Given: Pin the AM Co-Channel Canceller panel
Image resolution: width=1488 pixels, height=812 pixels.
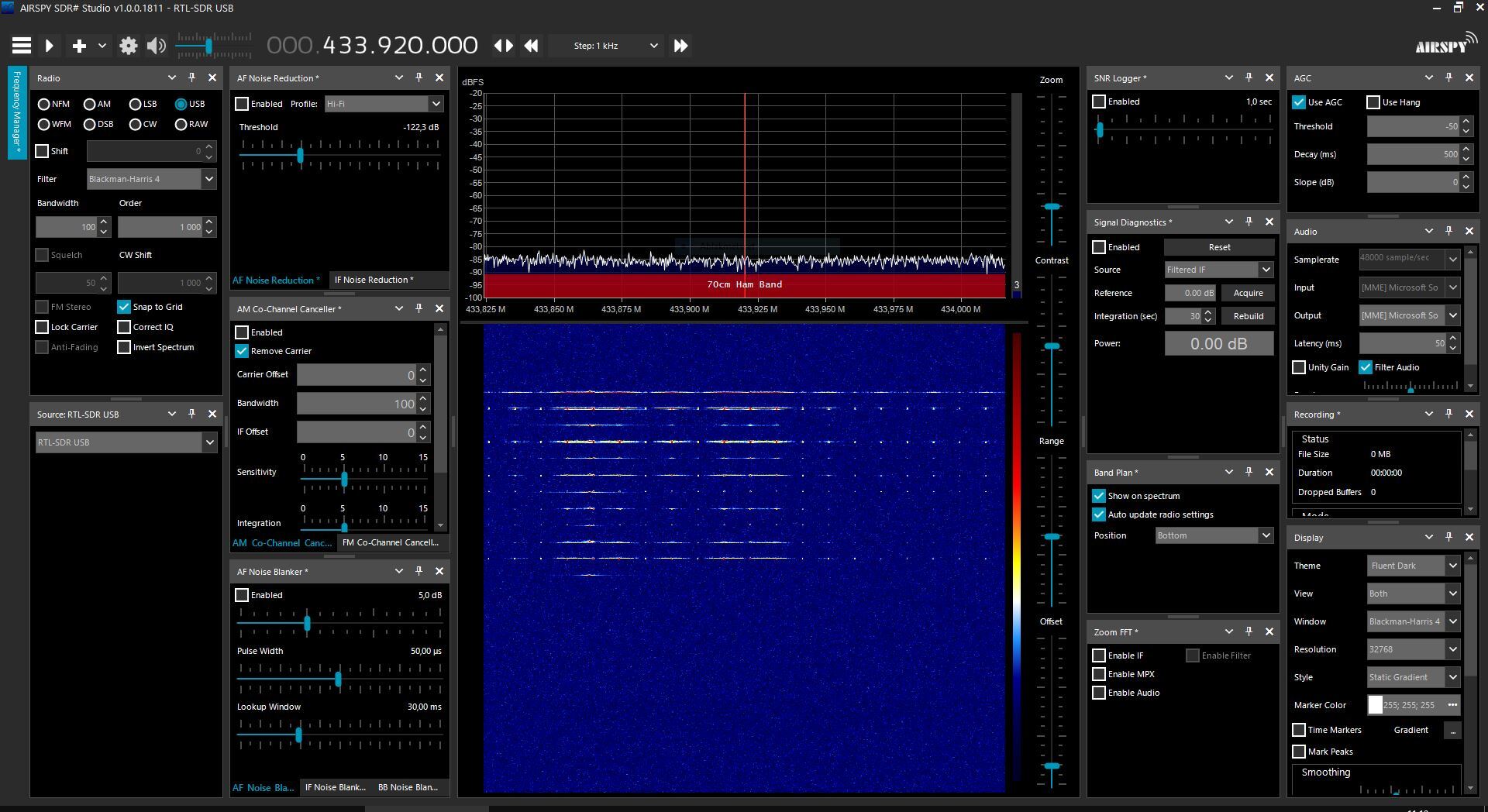Looking at the screenshot, I should tap(419, 308).
